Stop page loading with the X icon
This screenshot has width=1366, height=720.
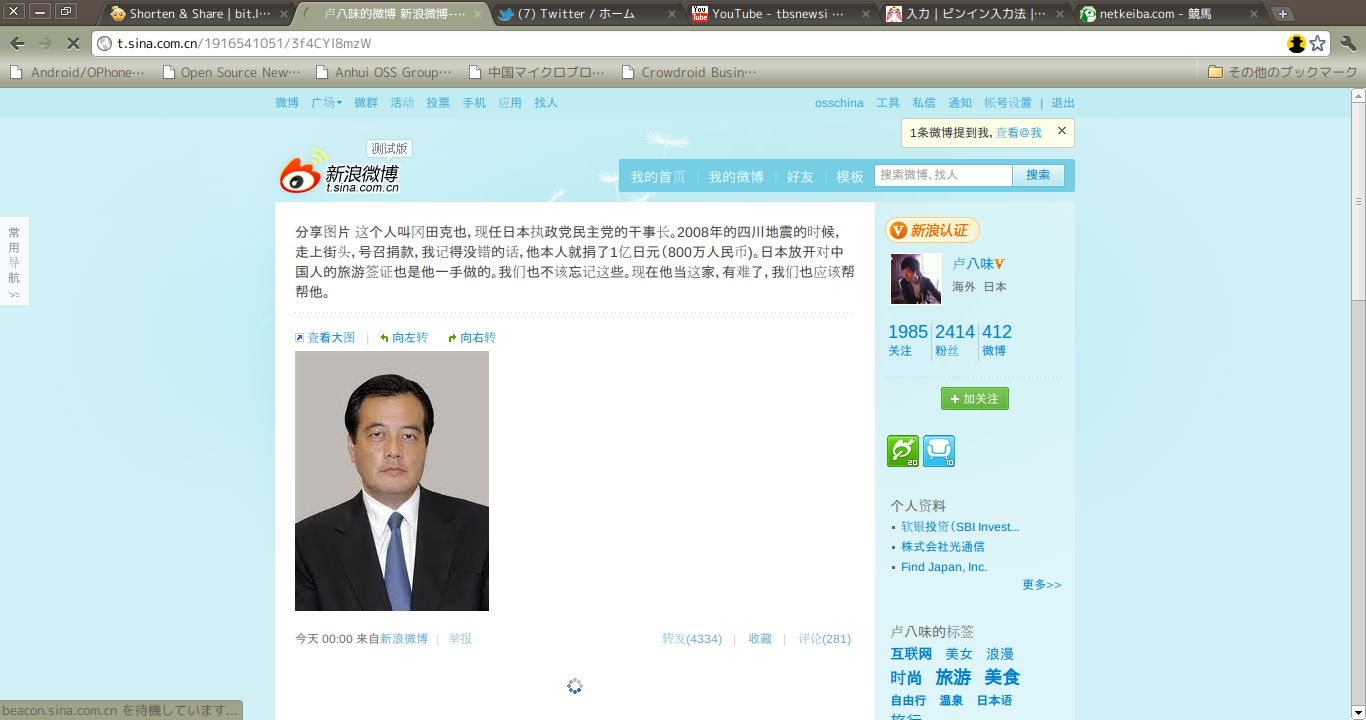click(x=74, y=43)
